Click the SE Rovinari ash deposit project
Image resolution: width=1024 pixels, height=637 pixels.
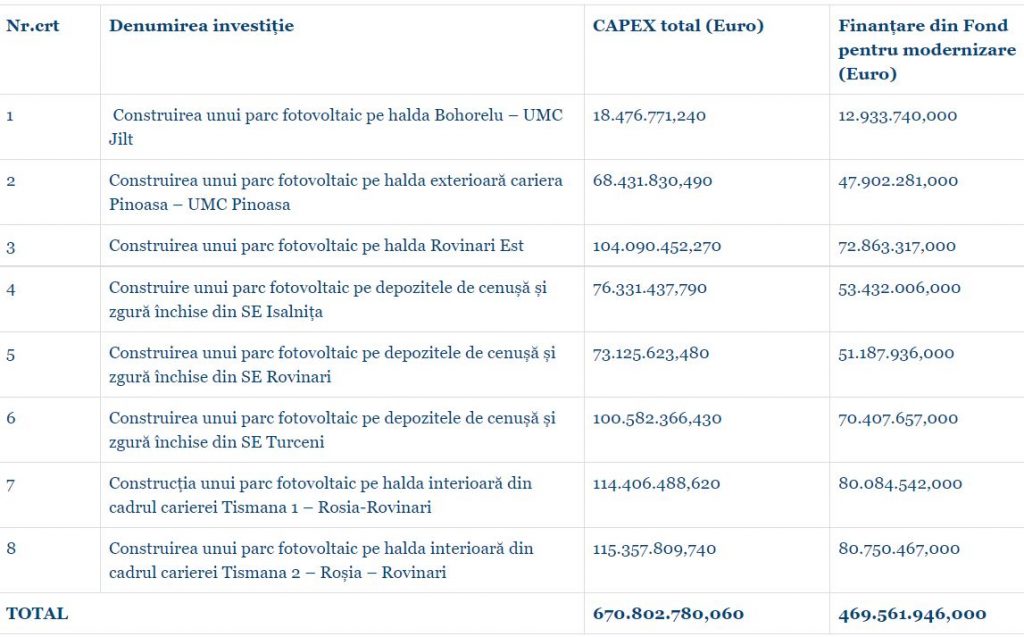(x=334, y=364)
